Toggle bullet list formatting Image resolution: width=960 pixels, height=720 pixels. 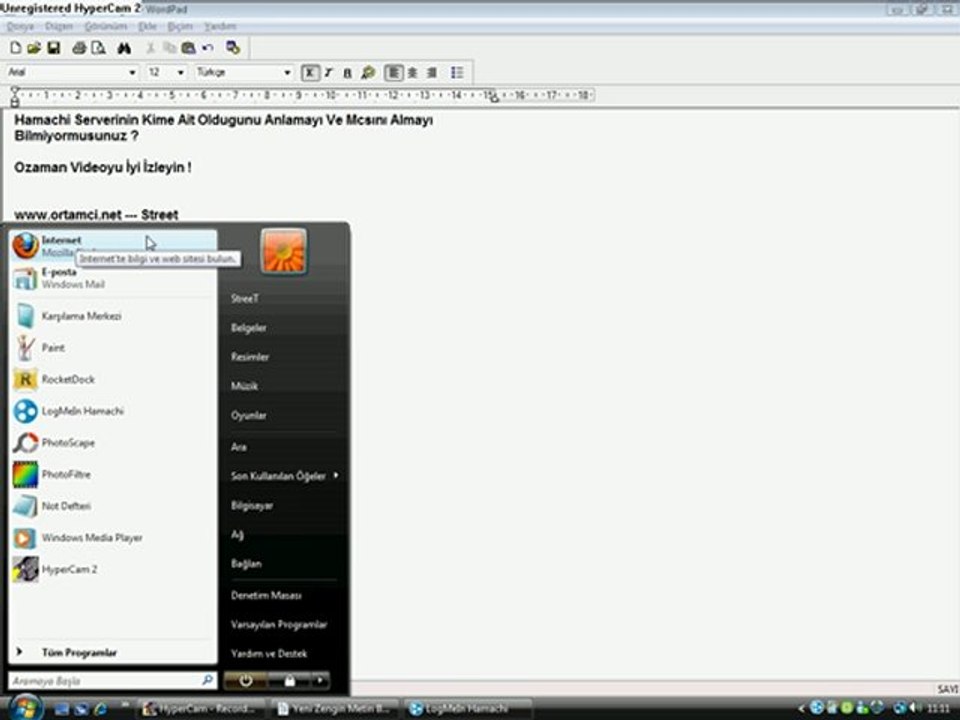tap(457, 73)
